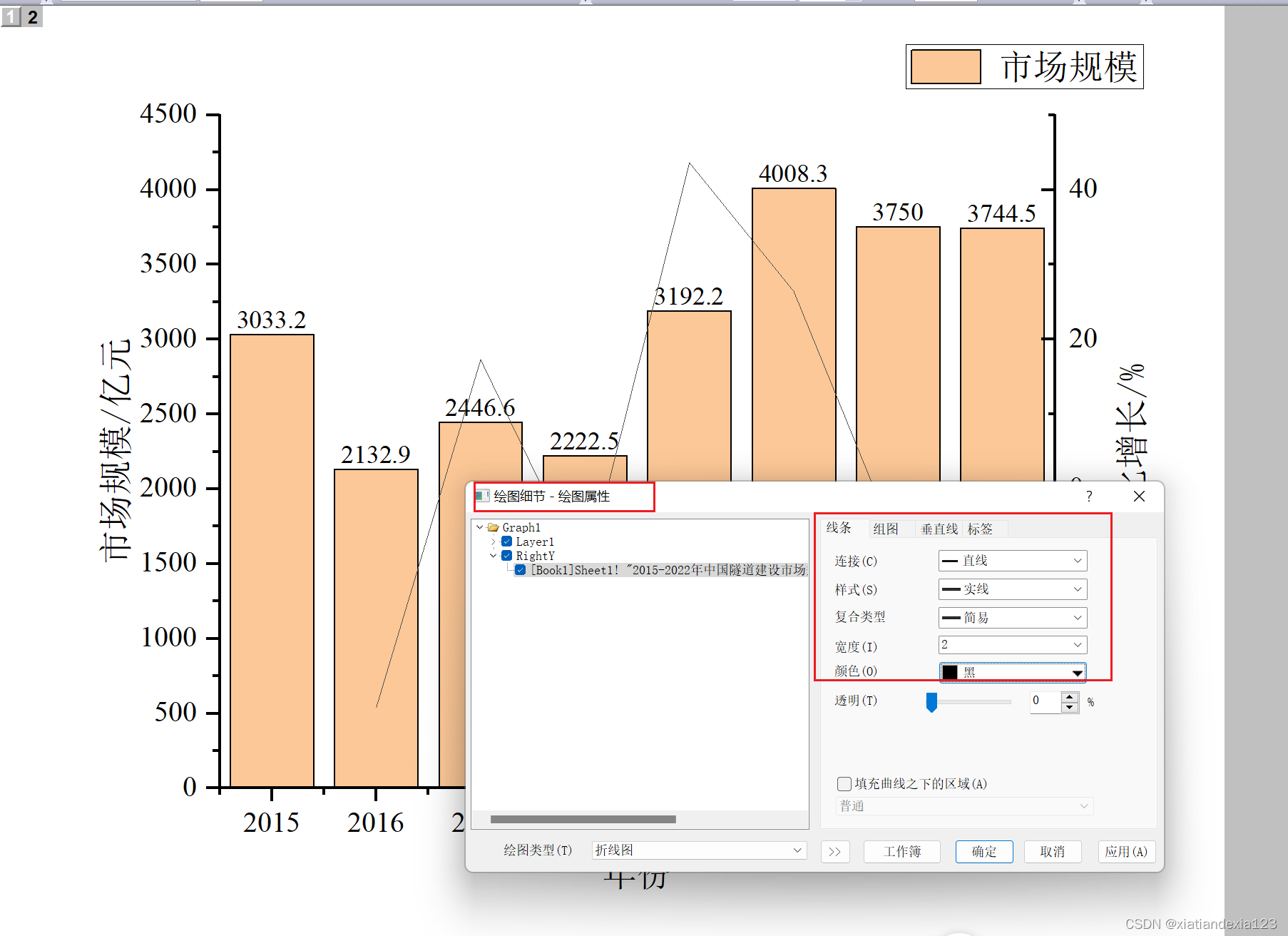Open the 宽度 width dropdown
Screen dimensions: 1288x936
(1013, 645)
